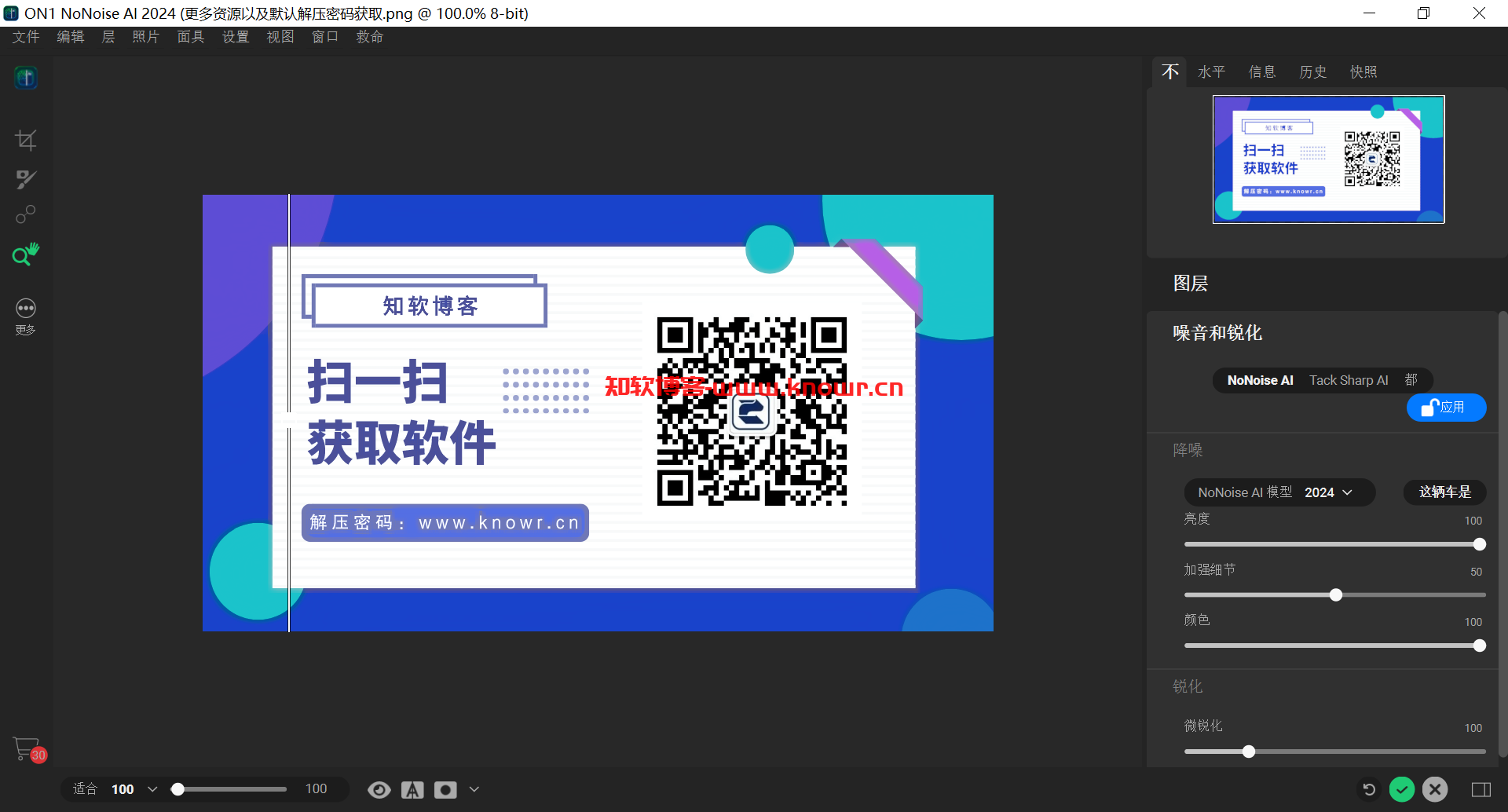Open the shopping cart with 30 badge

click(29, 750)
